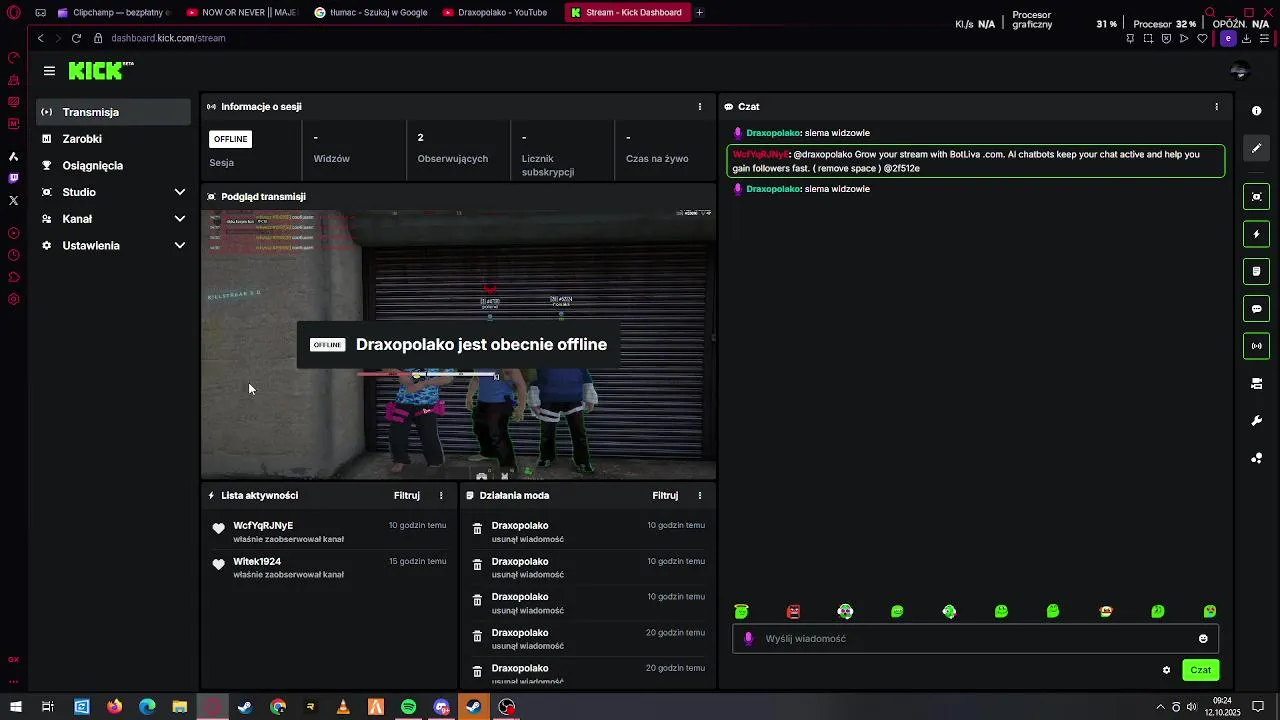Open the Filtruj filter in Lista aktywności

(x=406, y=496)
